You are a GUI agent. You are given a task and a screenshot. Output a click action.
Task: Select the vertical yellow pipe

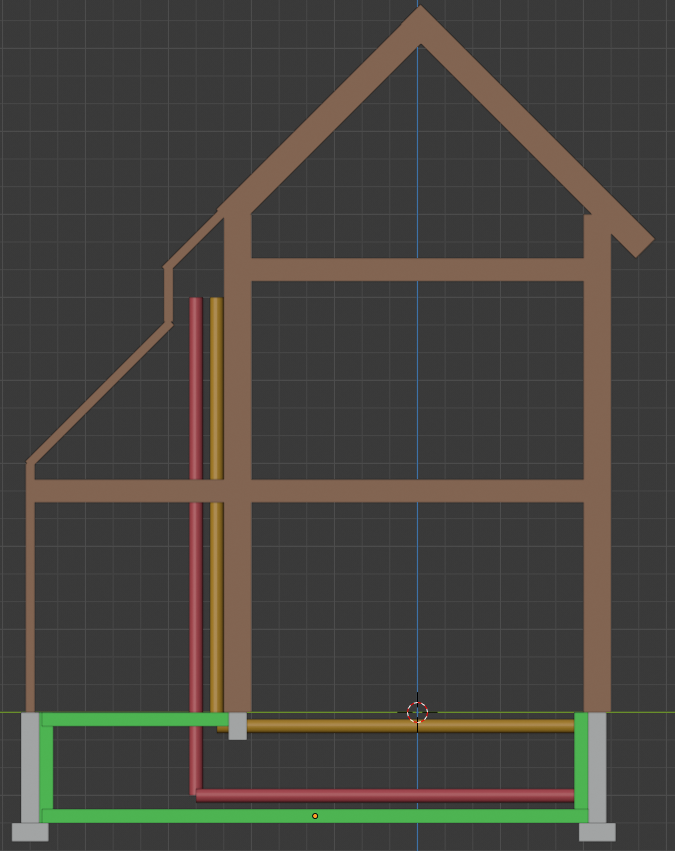pyautogui.click(x=216, y=505)
